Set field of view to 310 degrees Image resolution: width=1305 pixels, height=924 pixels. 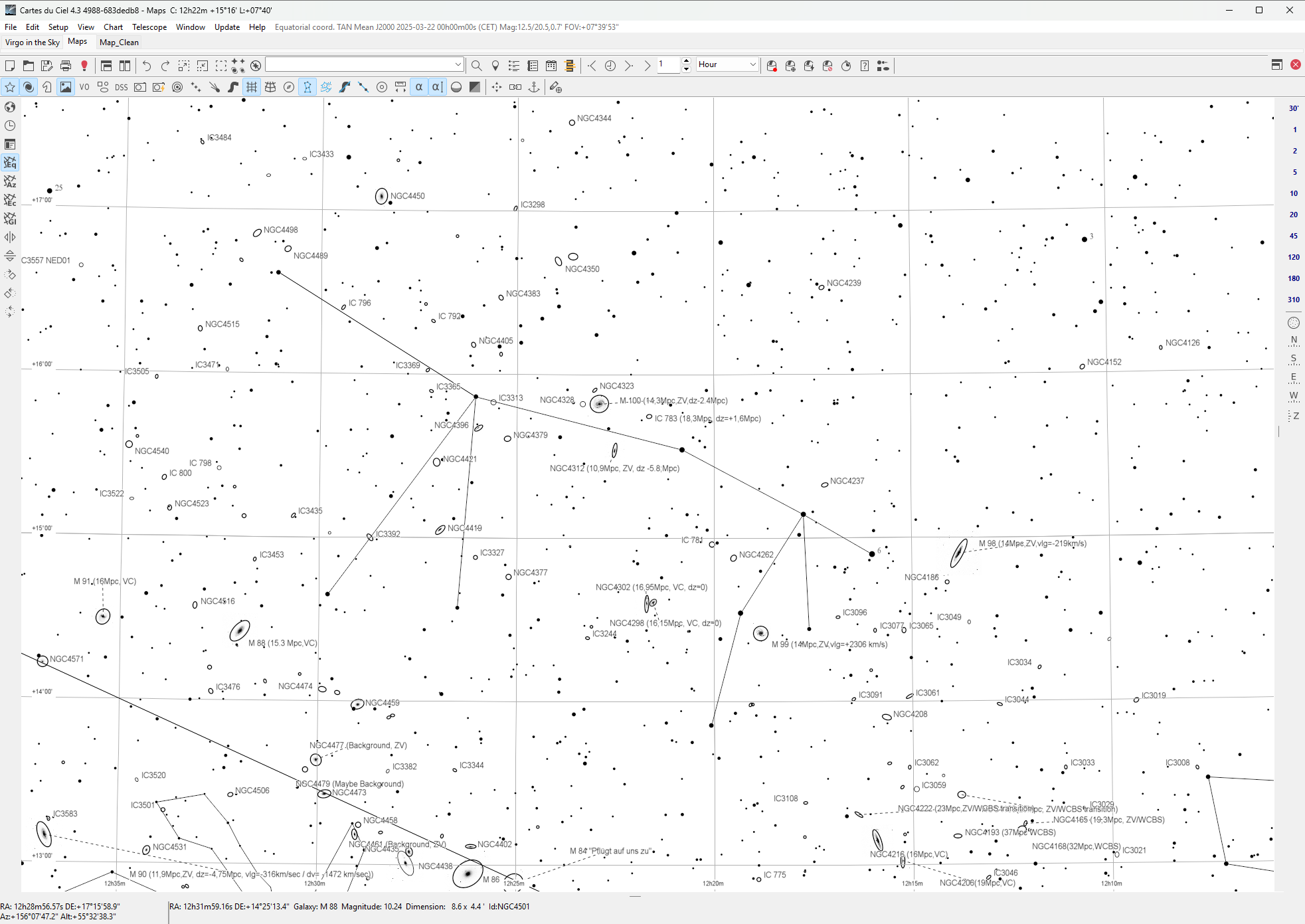point(1294,300)
